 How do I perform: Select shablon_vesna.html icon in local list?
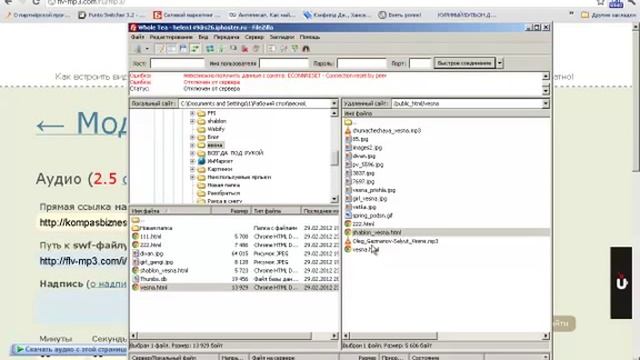tap(136, 270)
